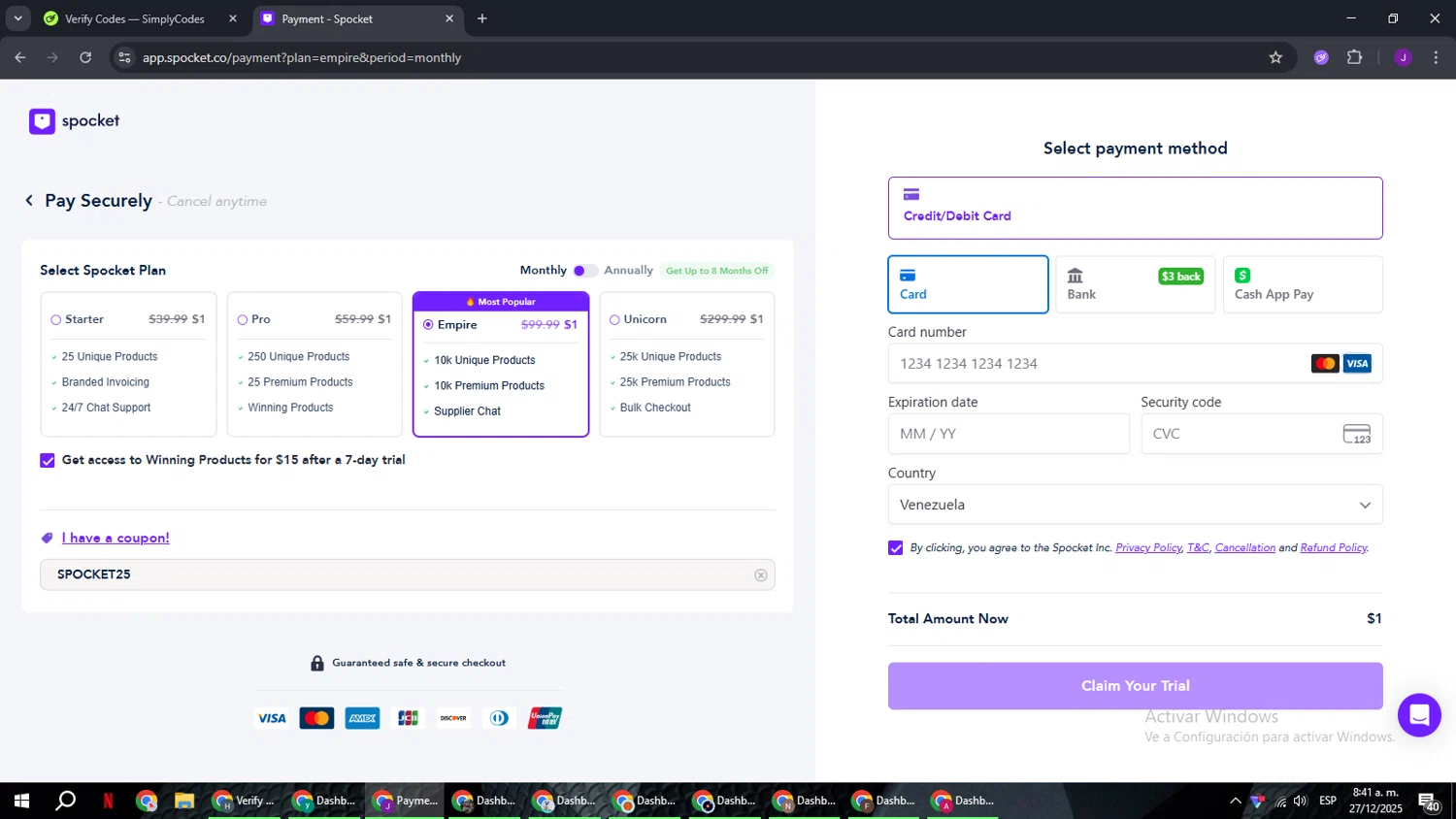
Task: Click the CVC security code field
Action: point(1262,434)
